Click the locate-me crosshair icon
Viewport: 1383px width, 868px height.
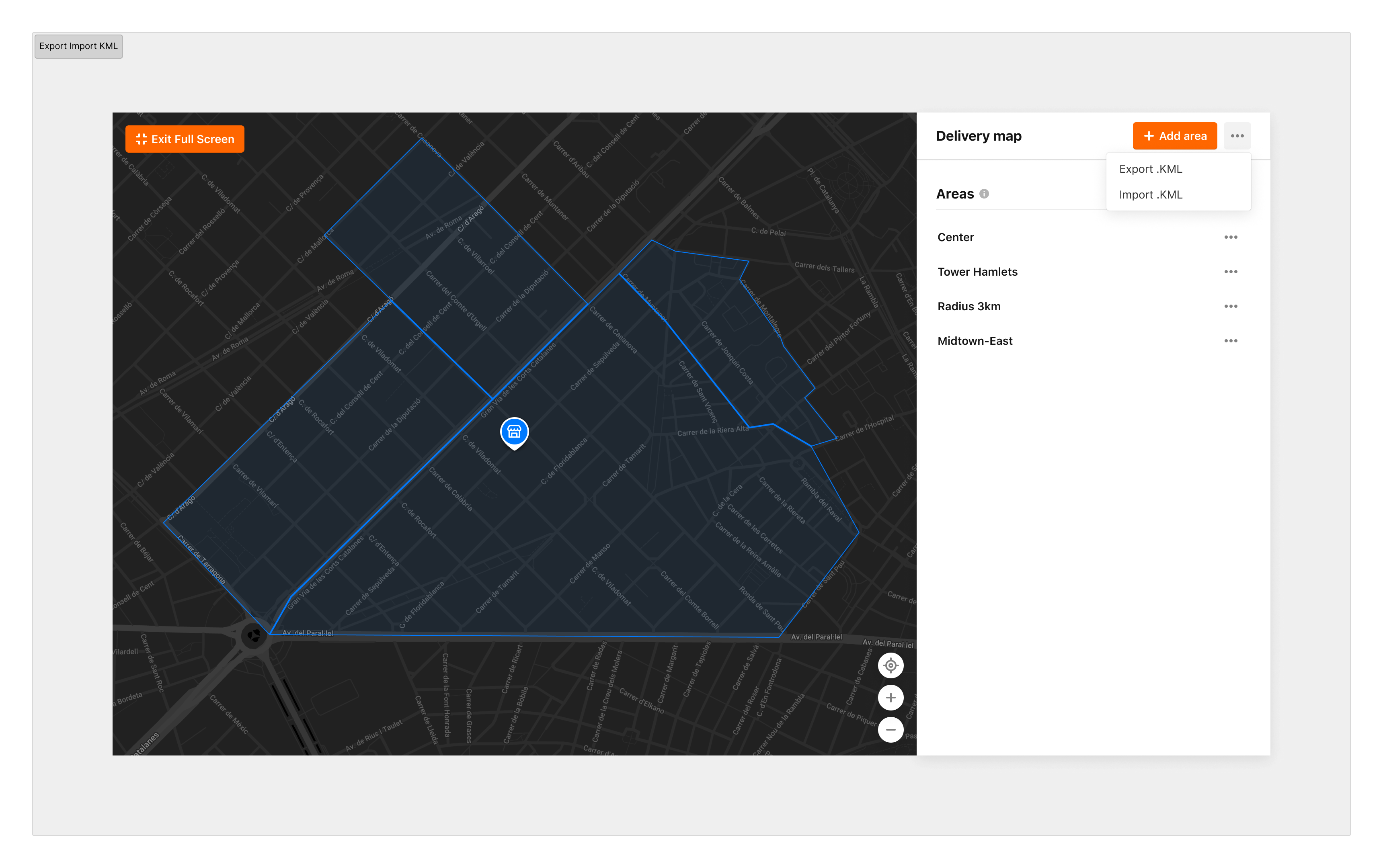point(890,665)
